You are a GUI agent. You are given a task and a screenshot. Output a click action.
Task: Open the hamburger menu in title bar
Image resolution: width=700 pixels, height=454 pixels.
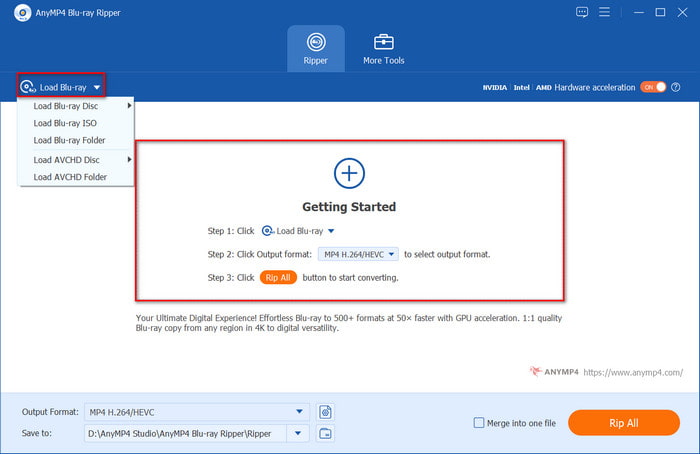(x=604, y=12)
